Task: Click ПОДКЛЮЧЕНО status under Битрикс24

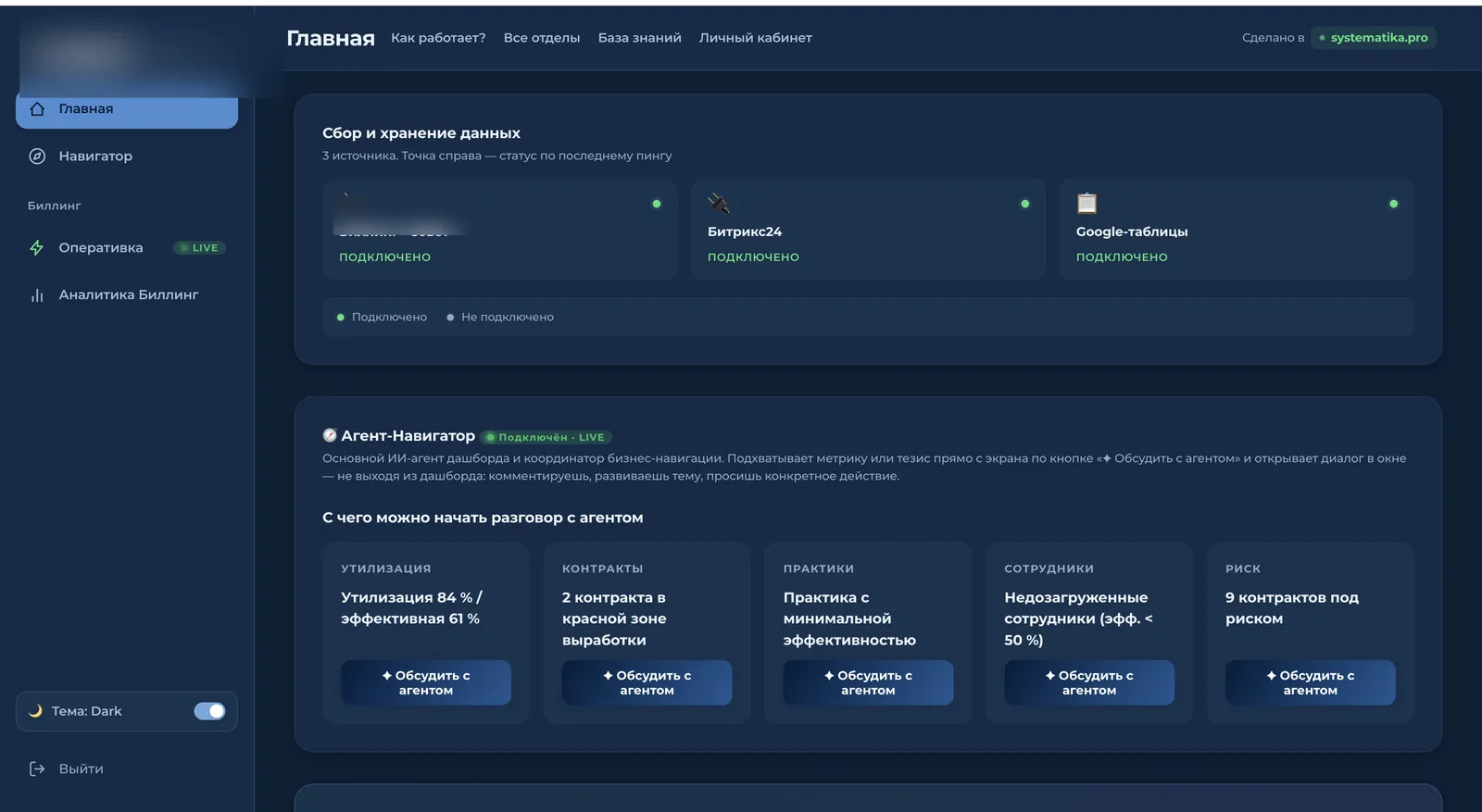Action: pos(753,257)
